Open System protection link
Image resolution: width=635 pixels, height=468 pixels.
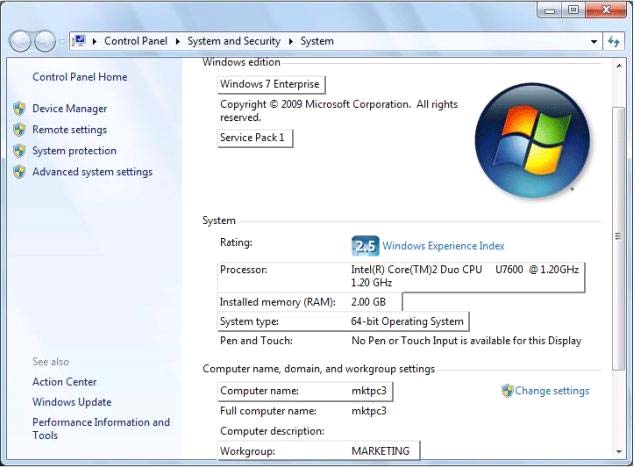(x=75, y=151)
